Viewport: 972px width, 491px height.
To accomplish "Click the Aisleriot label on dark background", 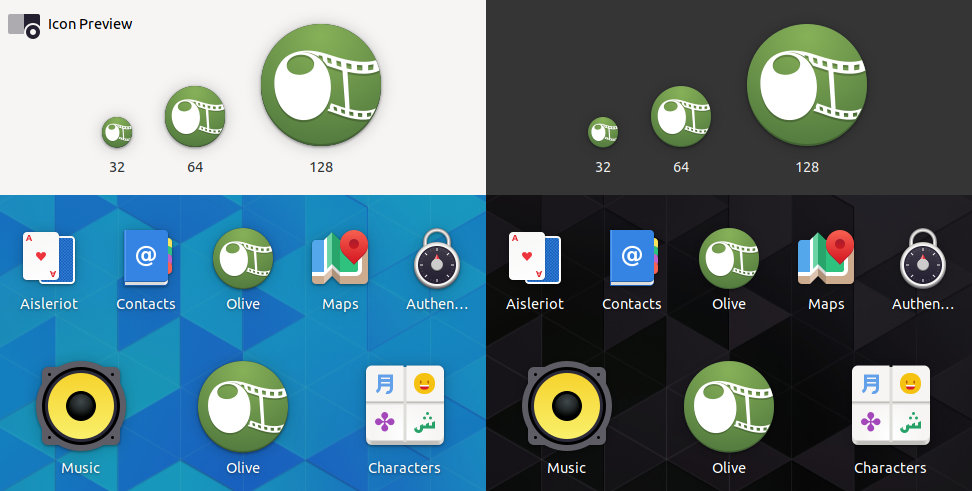I will (535, 304).
